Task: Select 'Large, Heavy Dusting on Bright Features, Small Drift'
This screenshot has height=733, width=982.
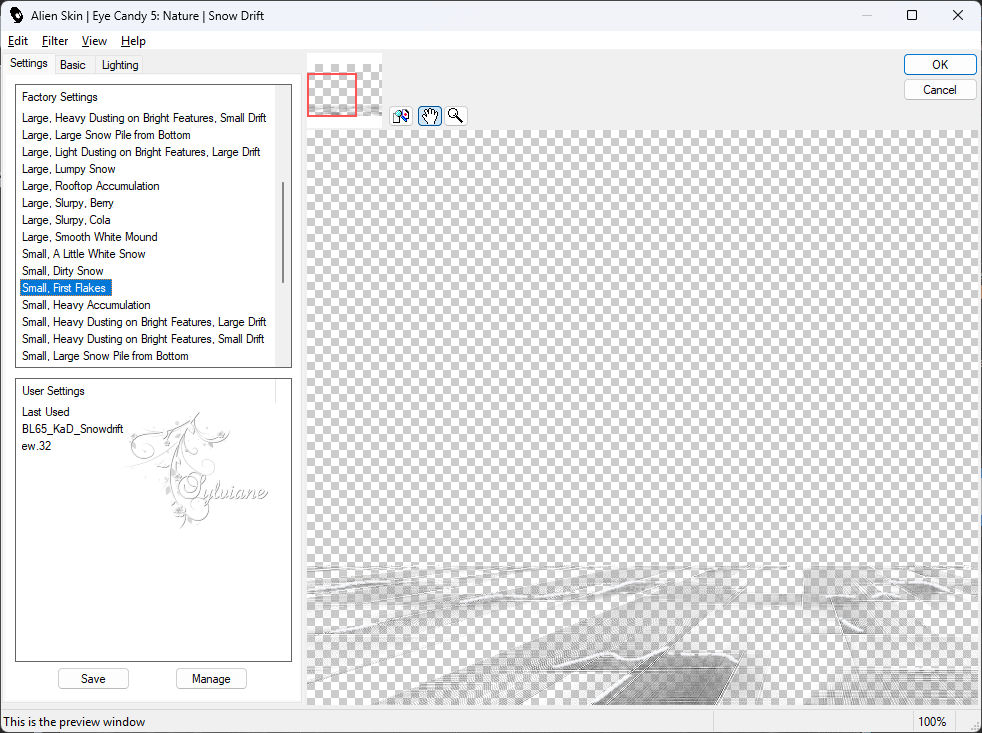Action: (144, 118)
